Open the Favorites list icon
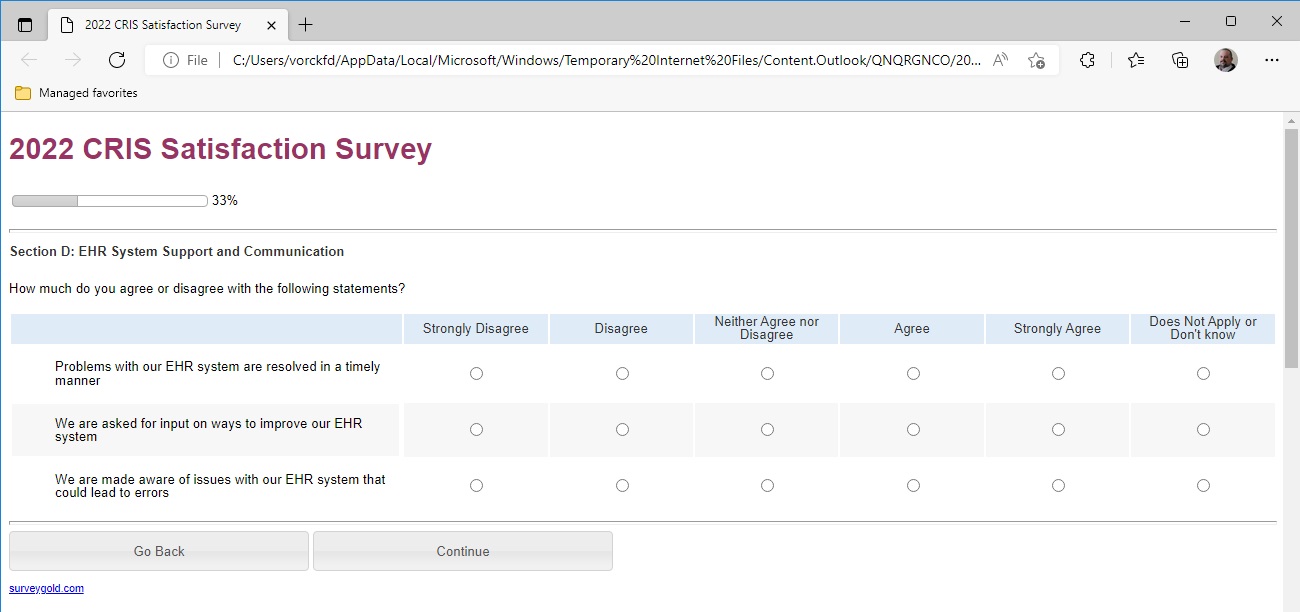Viewport: 1300px width, 612px height. (x=1136, y=60)
